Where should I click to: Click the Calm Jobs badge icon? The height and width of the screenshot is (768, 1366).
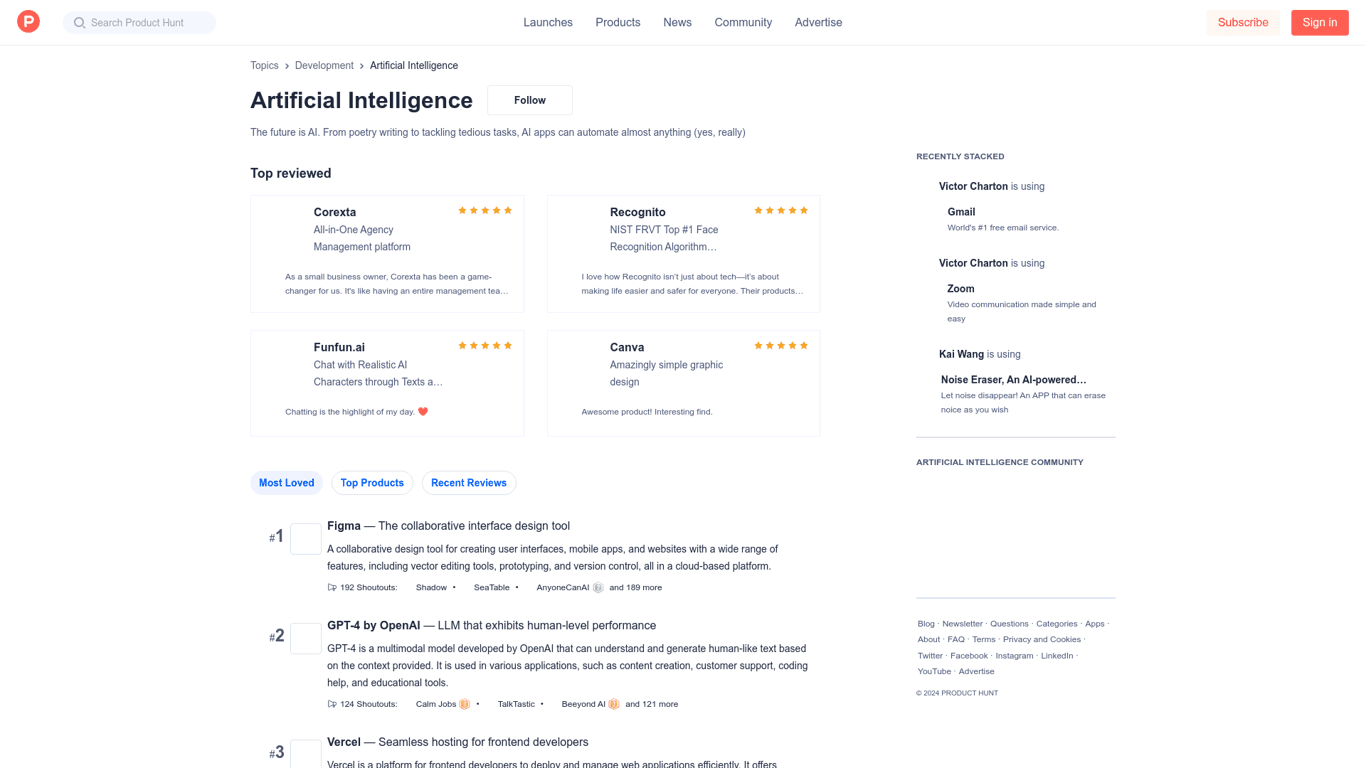(x=466, y=704)
